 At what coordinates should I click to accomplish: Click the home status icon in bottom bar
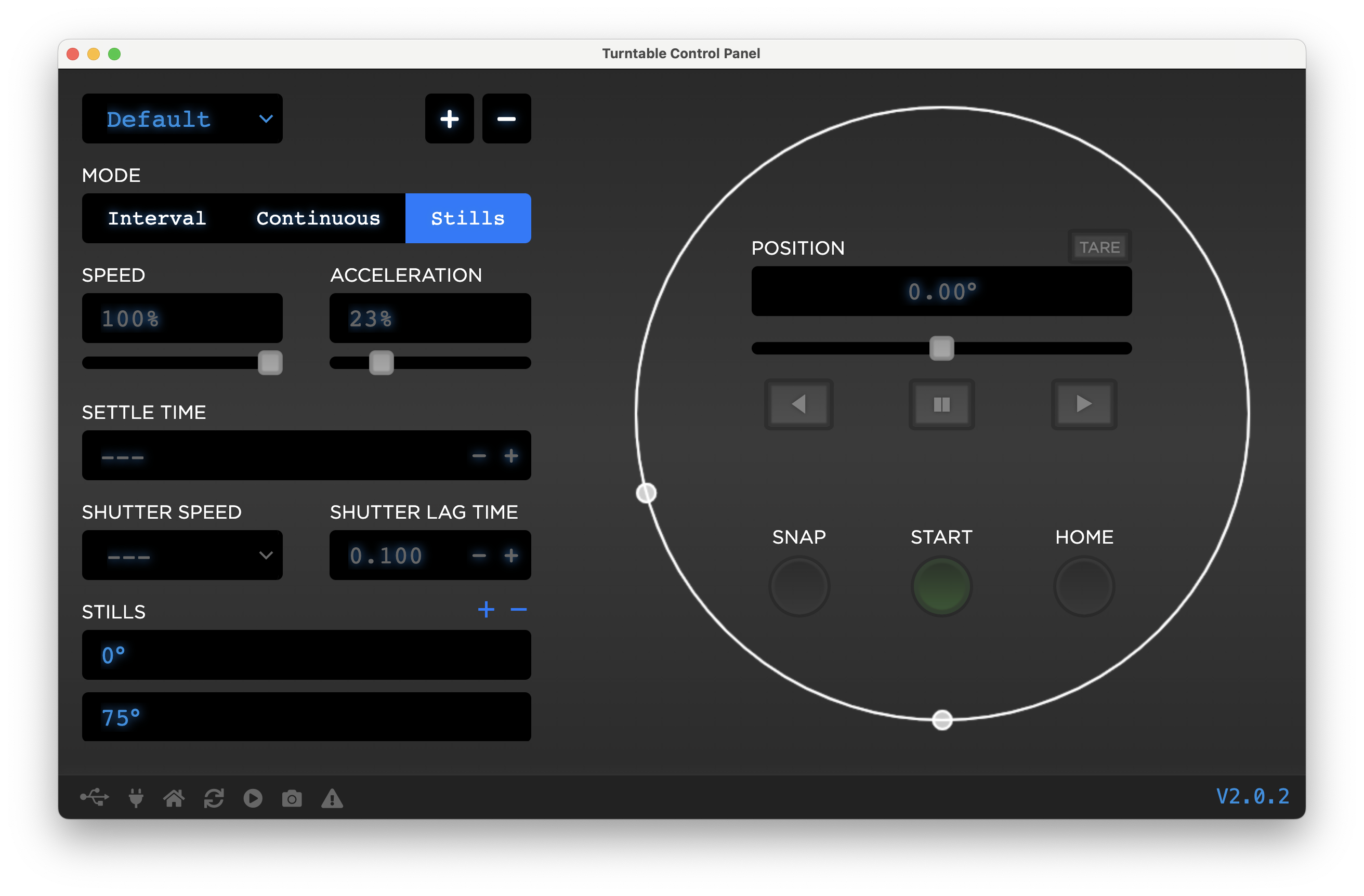(174, 797)
